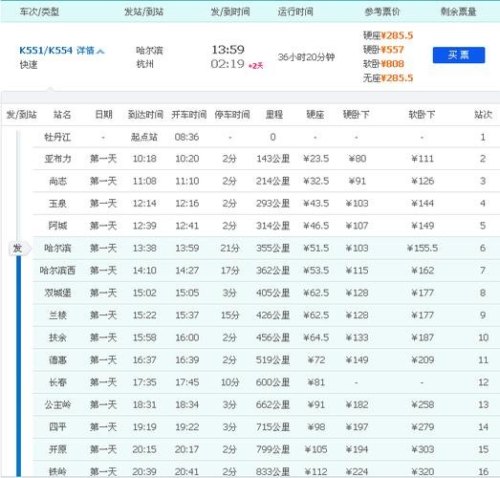500x478 pixels.
Task: Click the 17:35 arrival time cell
Action: (144, 382)
